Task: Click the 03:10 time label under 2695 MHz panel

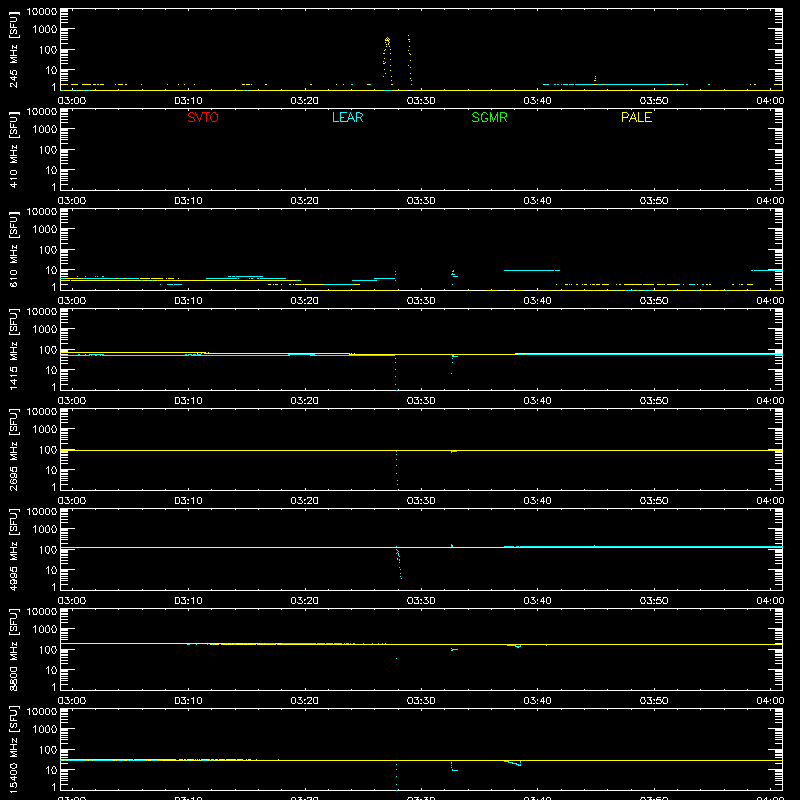Action: tap(188, 501)
